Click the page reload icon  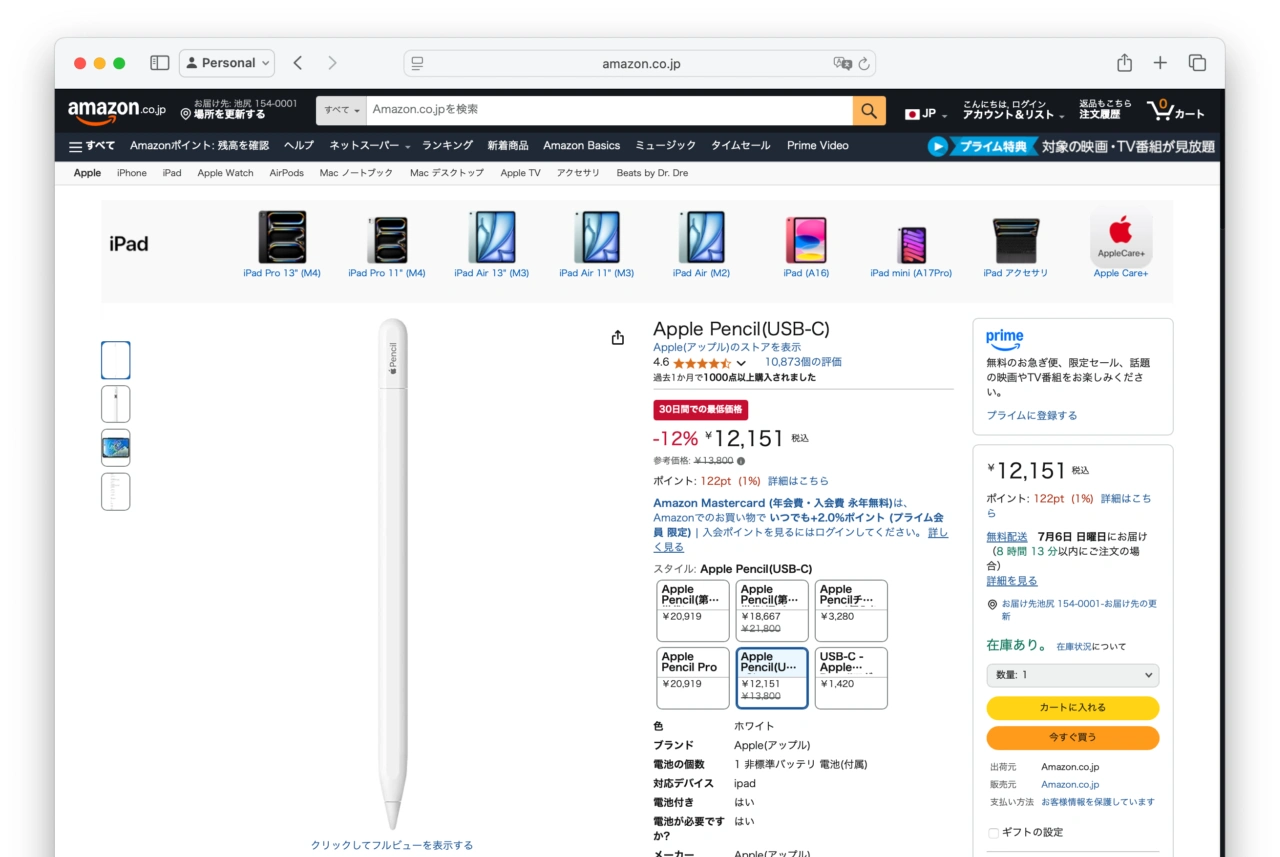click(x=864, y=63)
